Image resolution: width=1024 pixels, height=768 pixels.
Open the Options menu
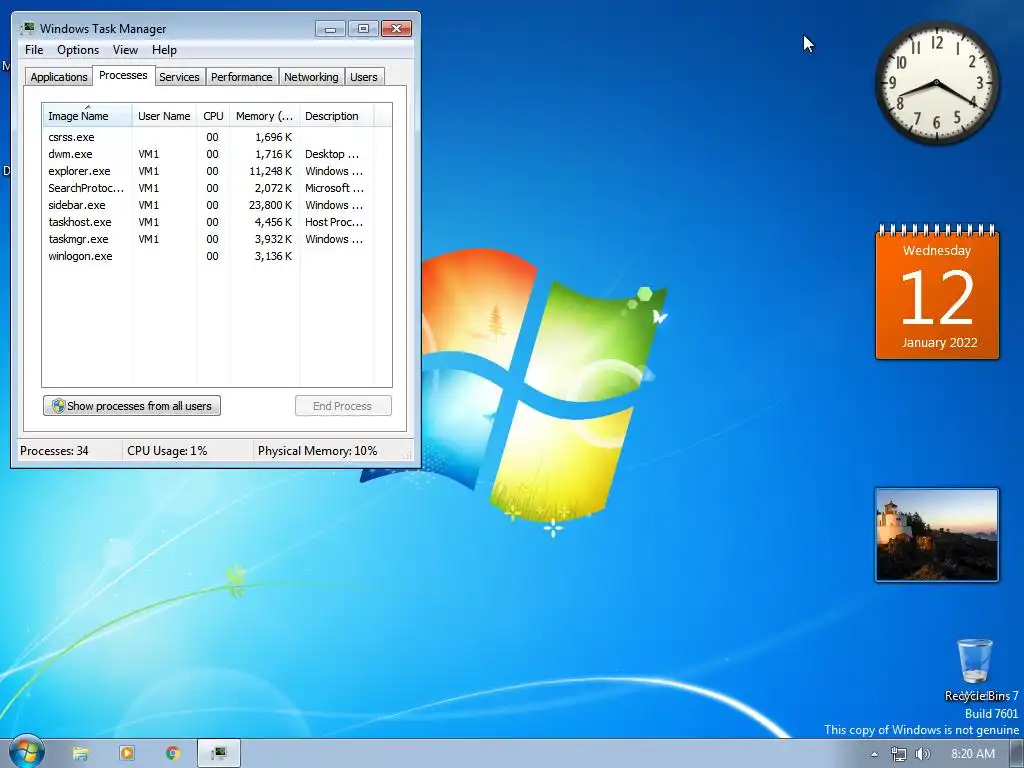[78, 50]
